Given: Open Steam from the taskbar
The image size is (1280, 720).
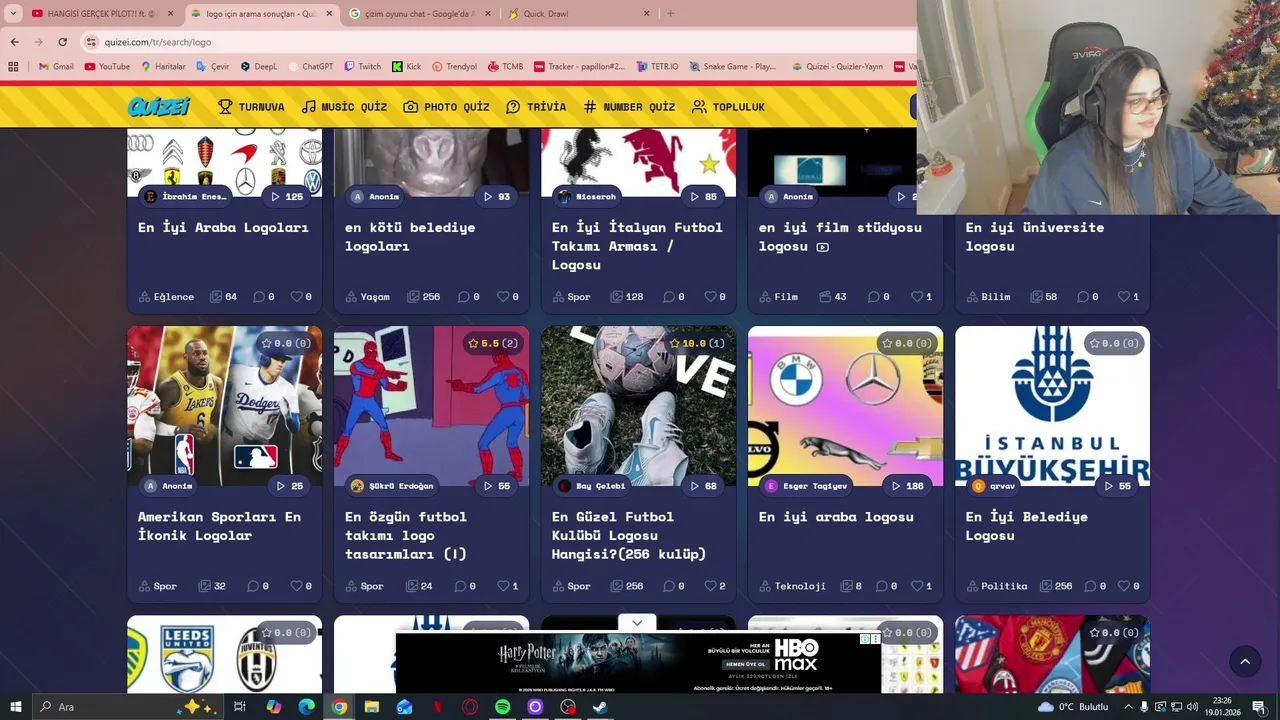Looking at the screenshot, I should [600, 707].
